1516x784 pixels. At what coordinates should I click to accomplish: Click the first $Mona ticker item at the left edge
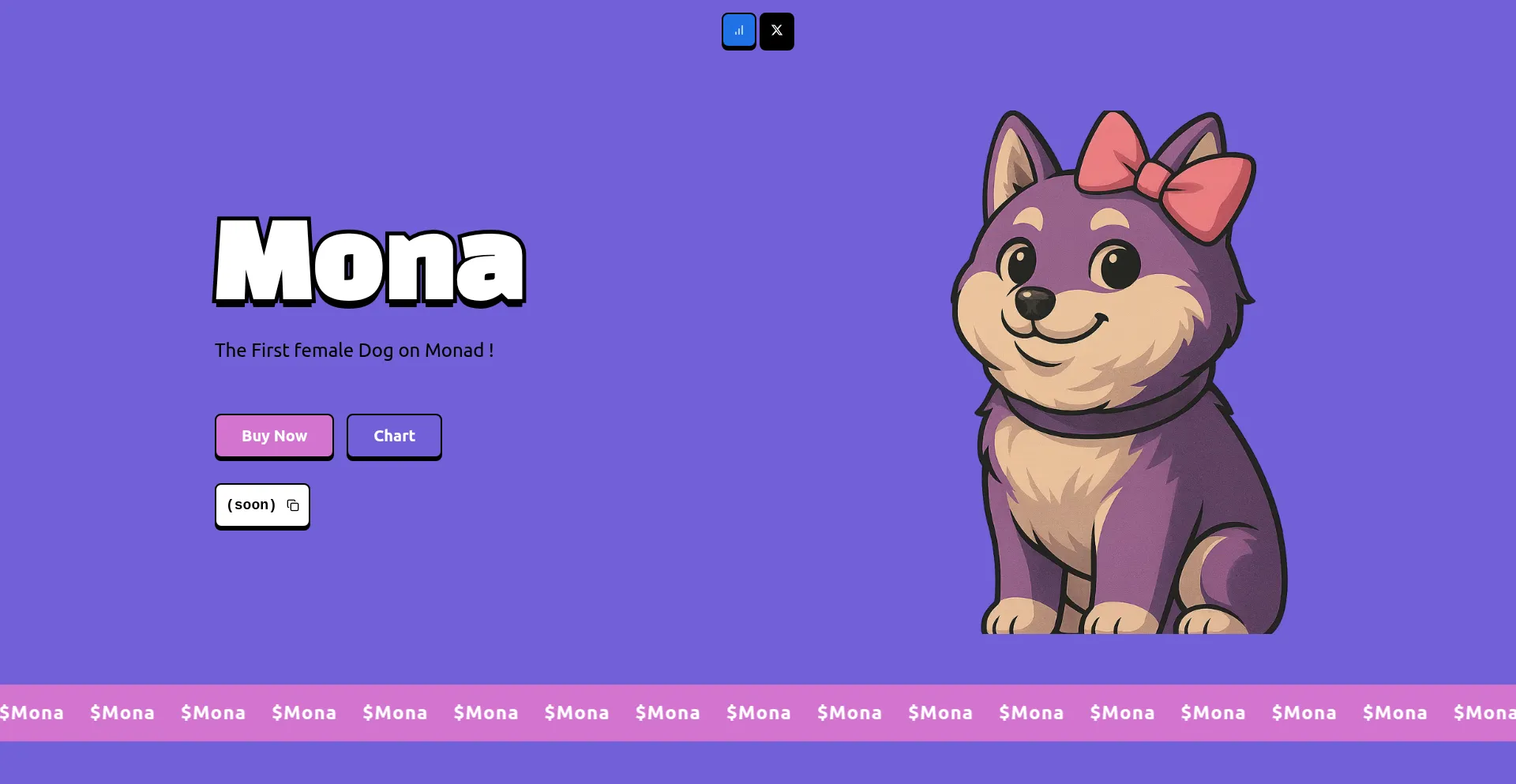coord(32,713)
